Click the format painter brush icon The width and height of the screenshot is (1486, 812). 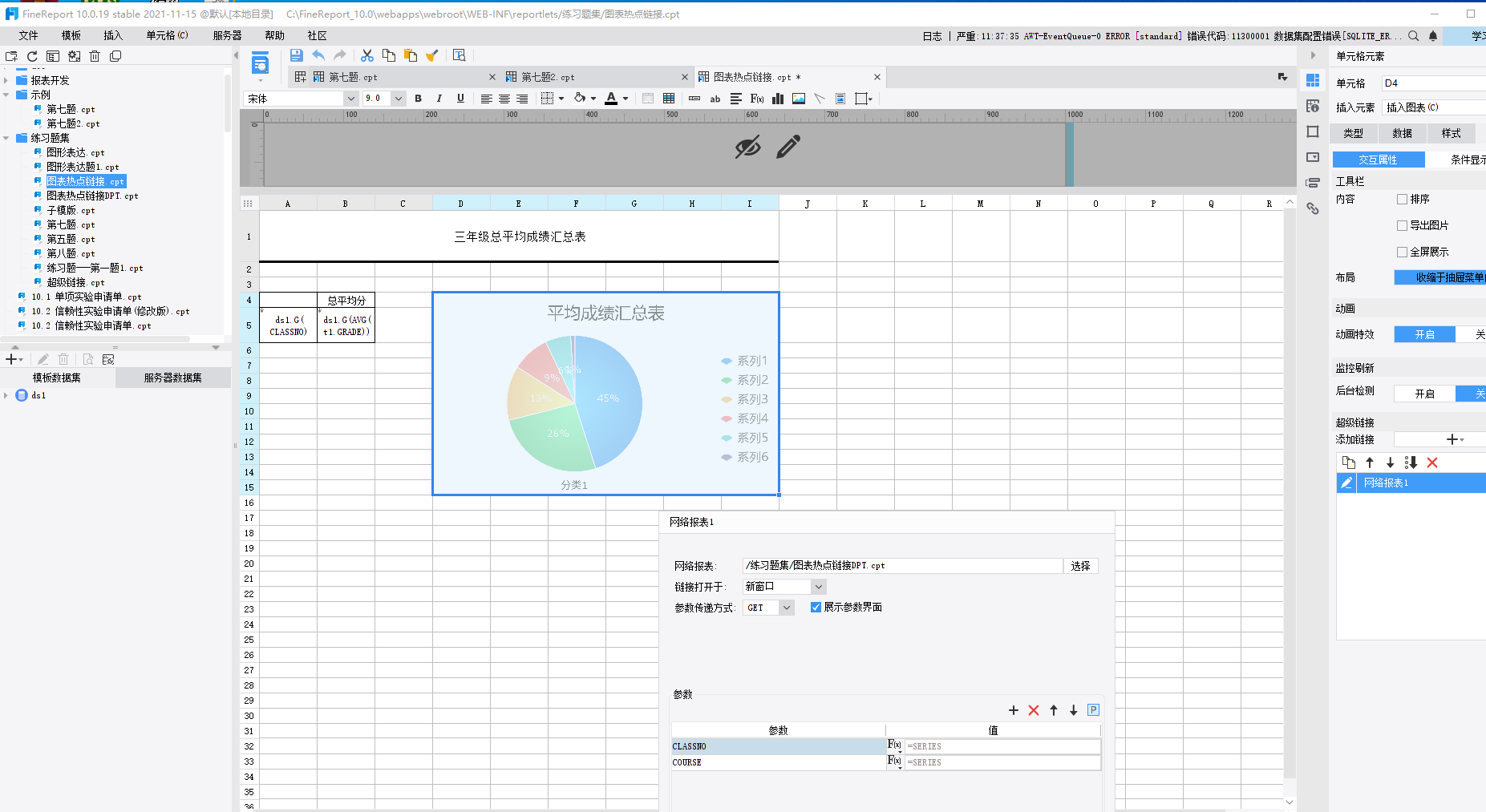[432, 55]
